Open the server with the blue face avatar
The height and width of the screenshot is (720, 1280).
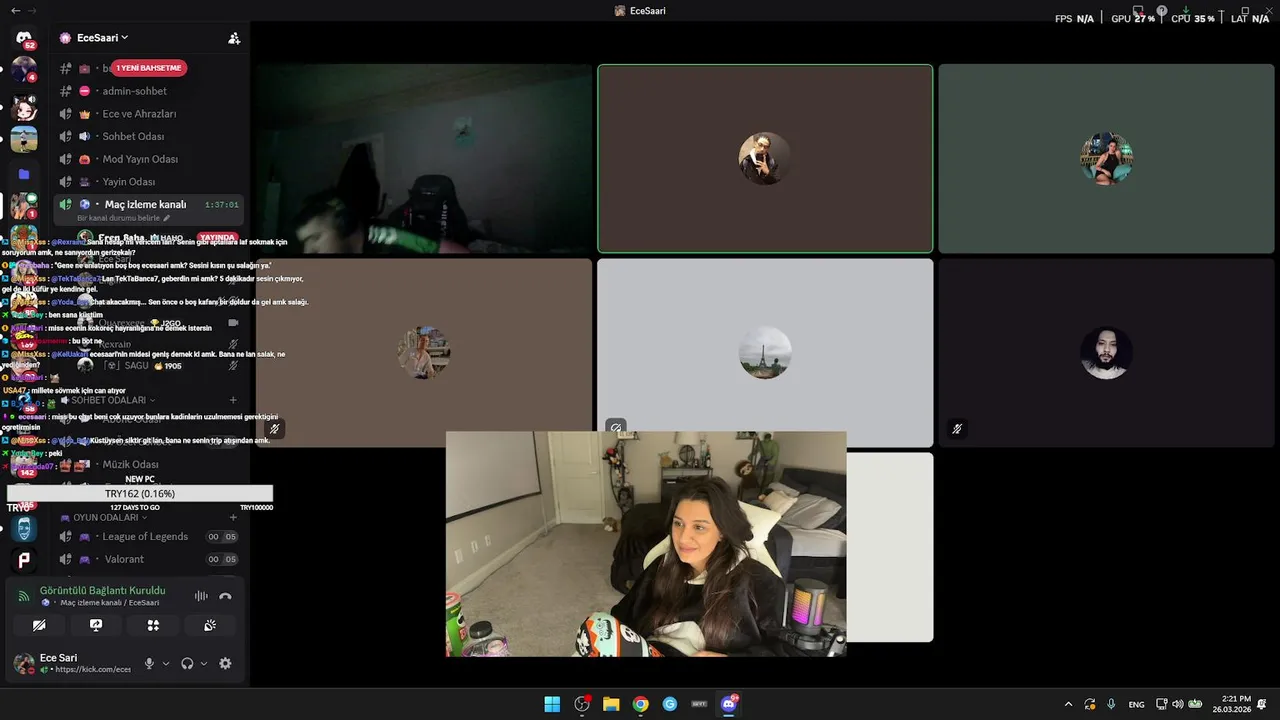(x=24, y=529)
